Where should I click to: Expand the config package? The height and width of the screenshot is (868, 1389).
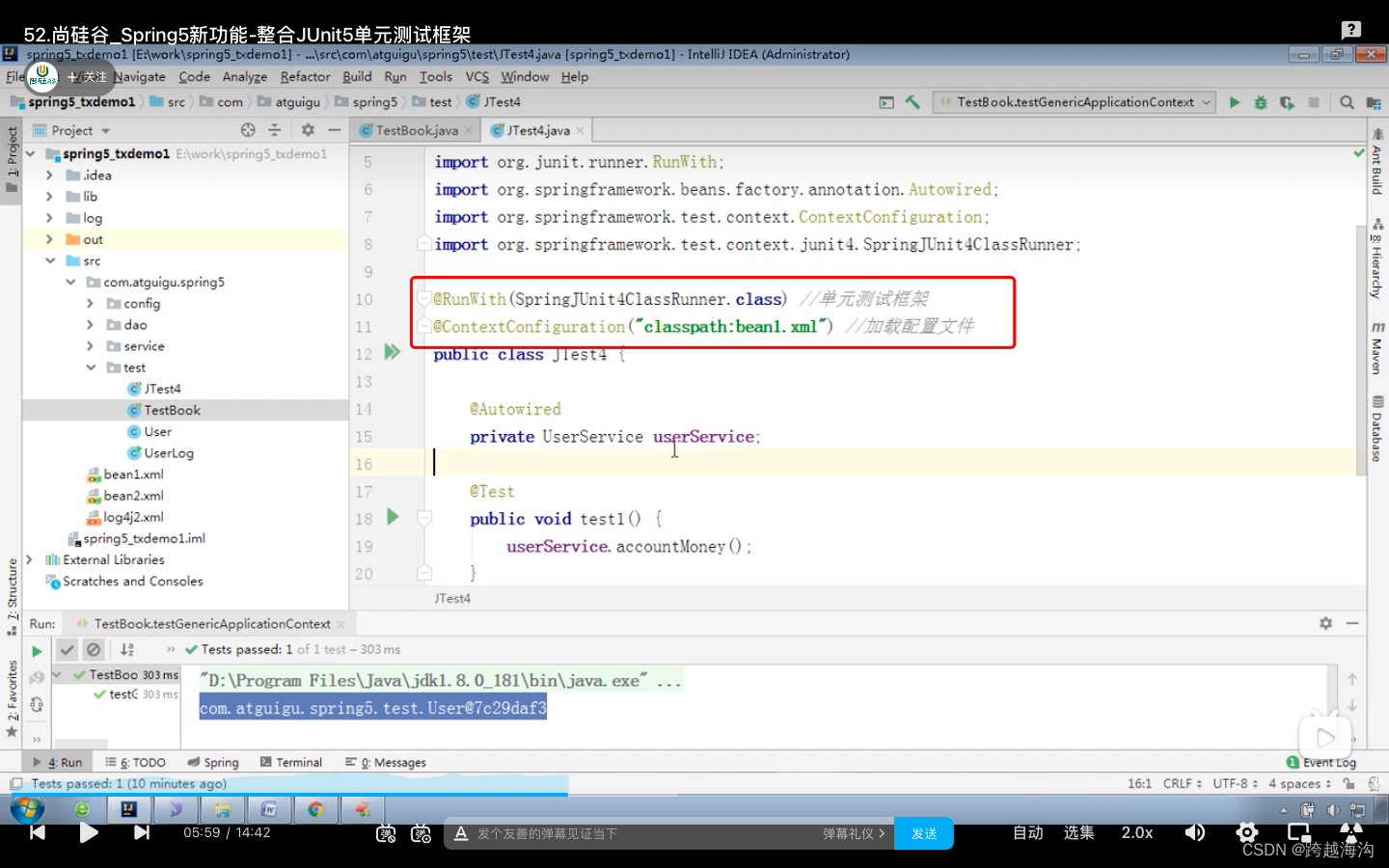(x=90, y=303)
